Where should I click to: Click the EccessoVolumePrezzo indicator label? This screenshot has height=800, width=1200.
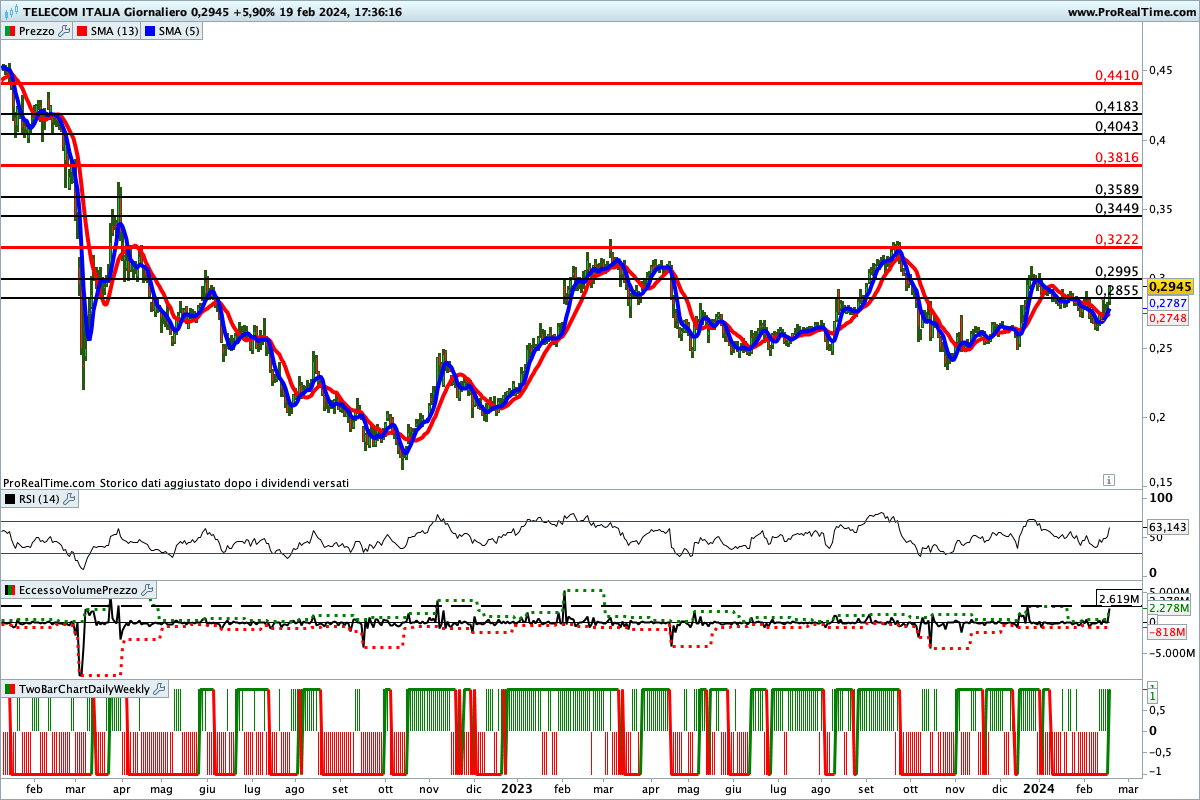(x=77, y=591)
